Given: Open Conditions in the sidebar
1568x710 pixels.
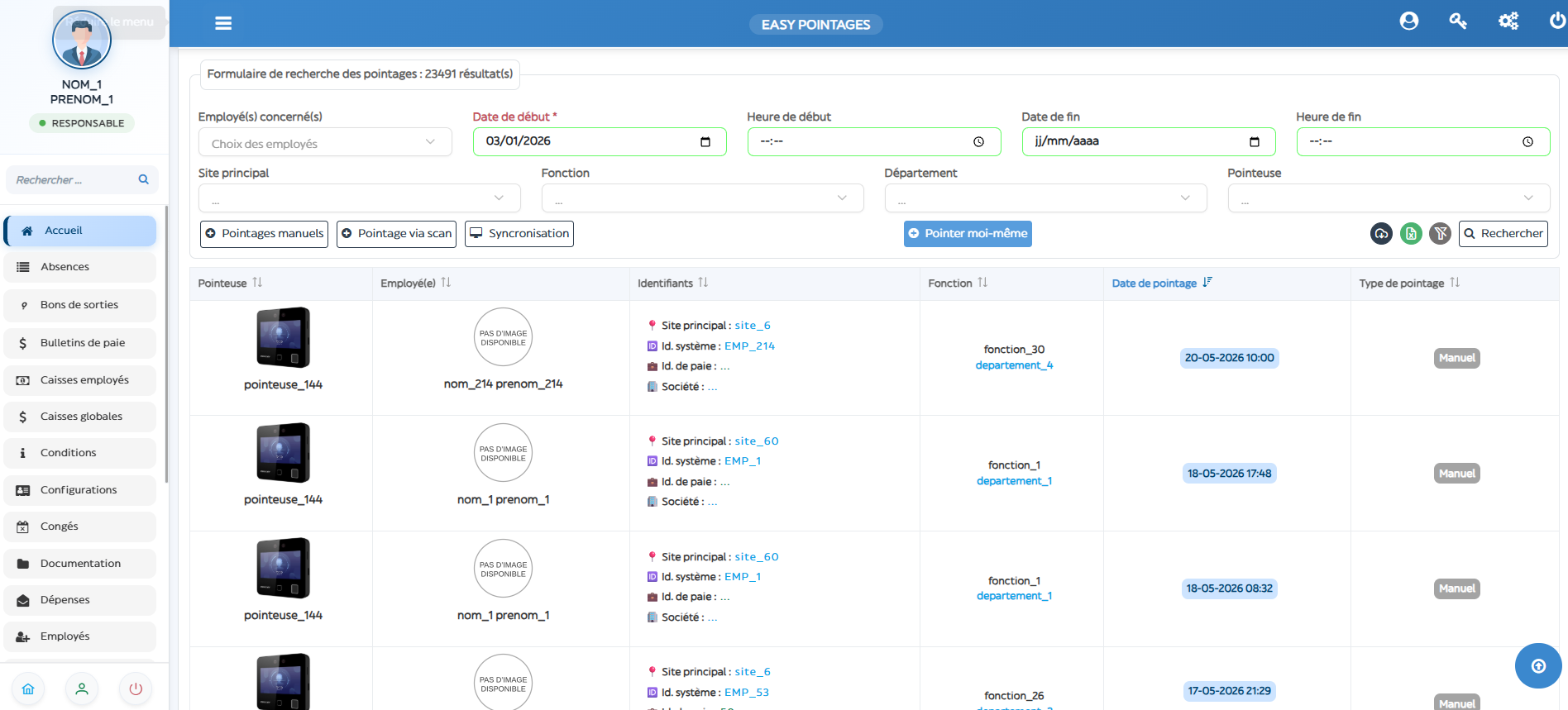Looking at the screenshot, I should pos(80,453).
